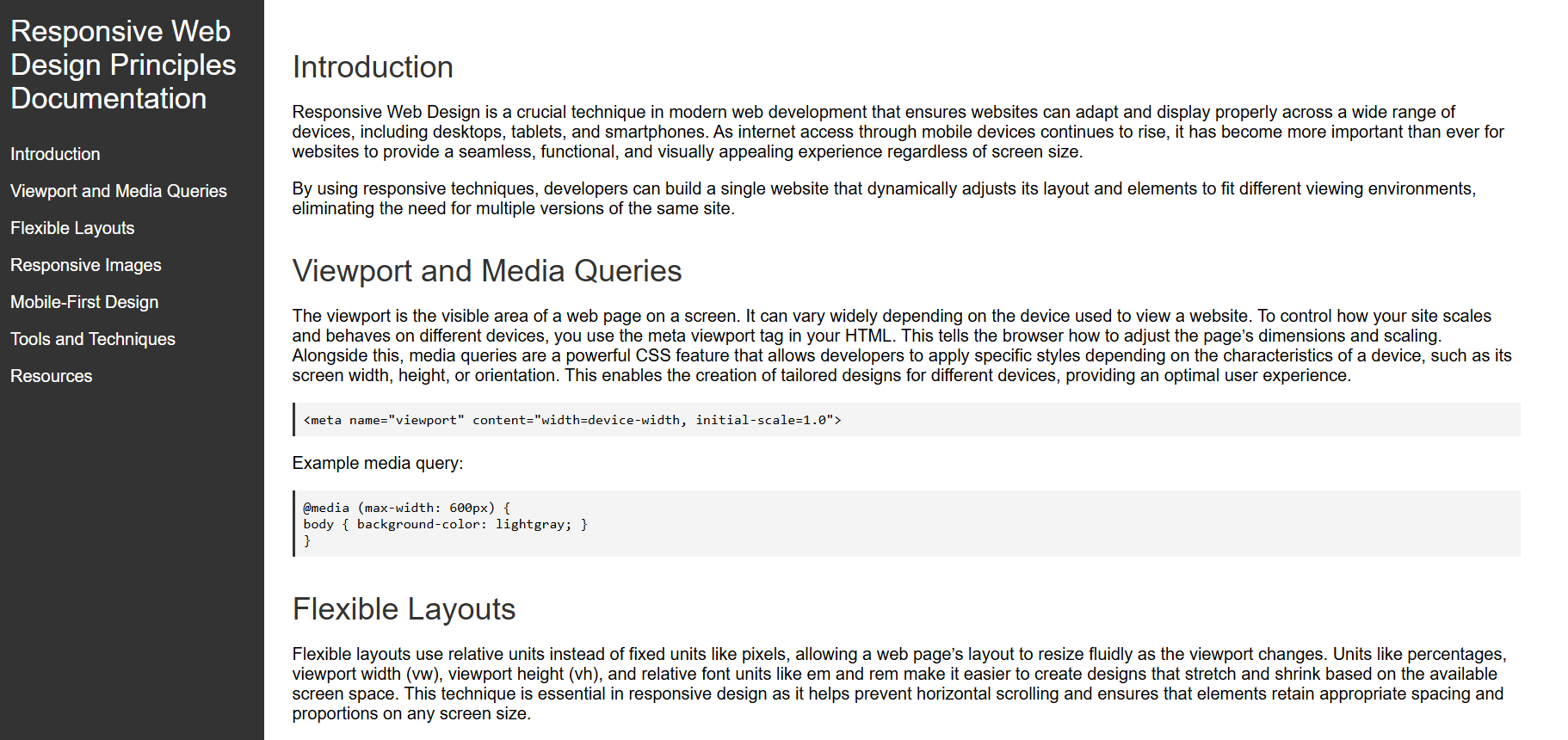
Task: Click the Resources navigation link
Action: coord(52,376)
